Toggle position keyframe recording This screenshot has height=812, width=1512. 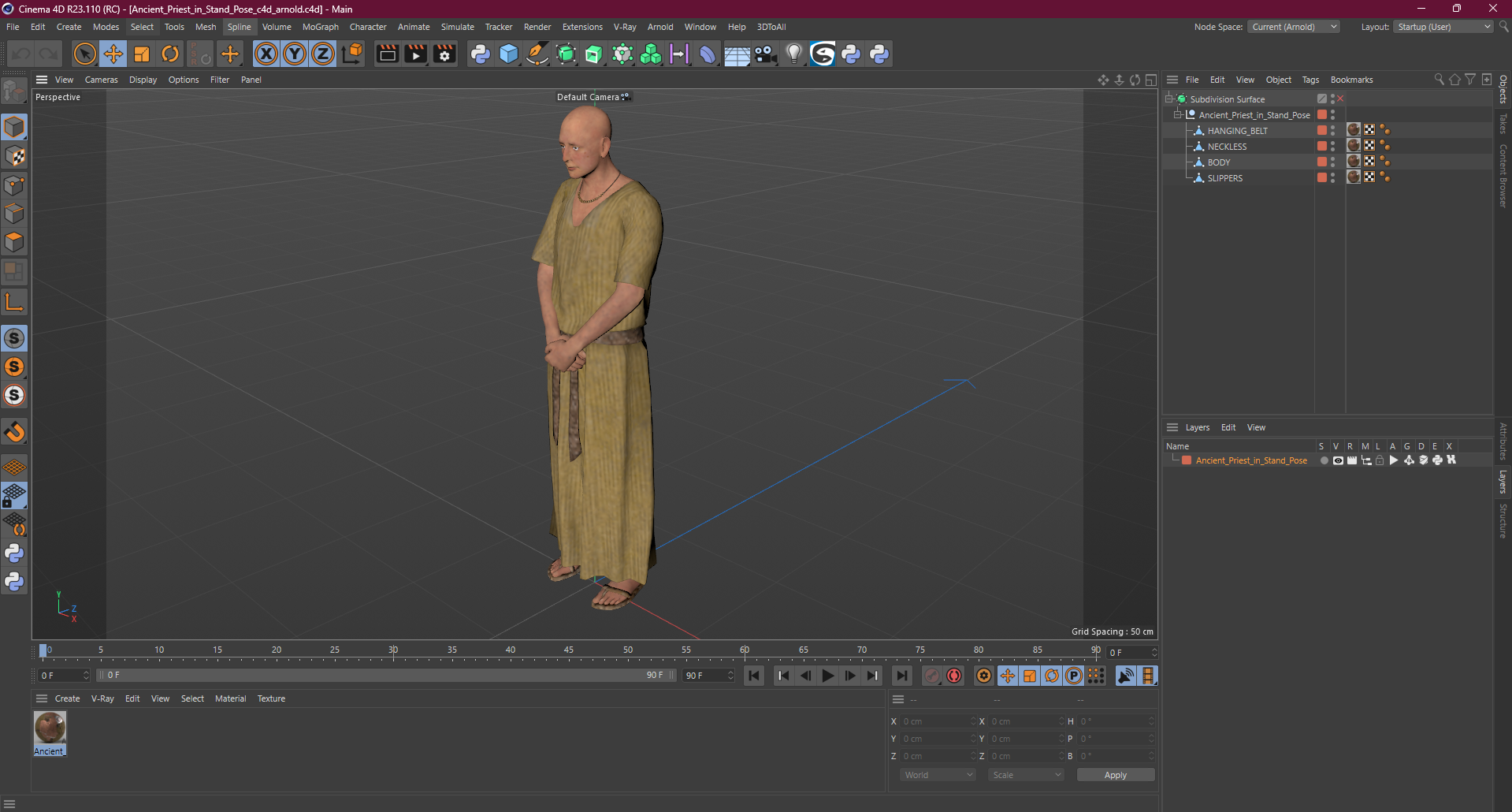point(1008,676)
